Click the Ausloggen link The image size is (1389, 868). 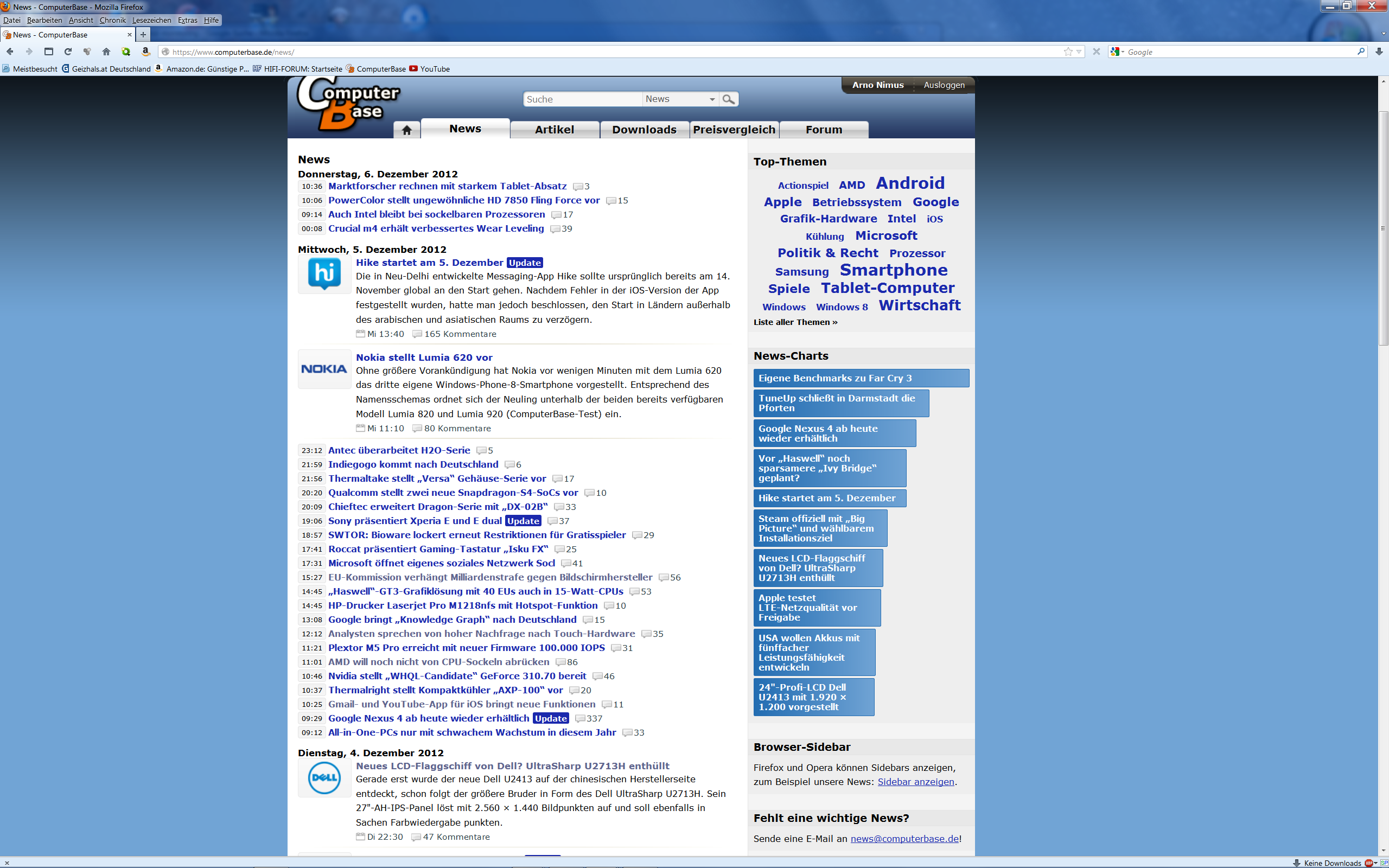944,85
